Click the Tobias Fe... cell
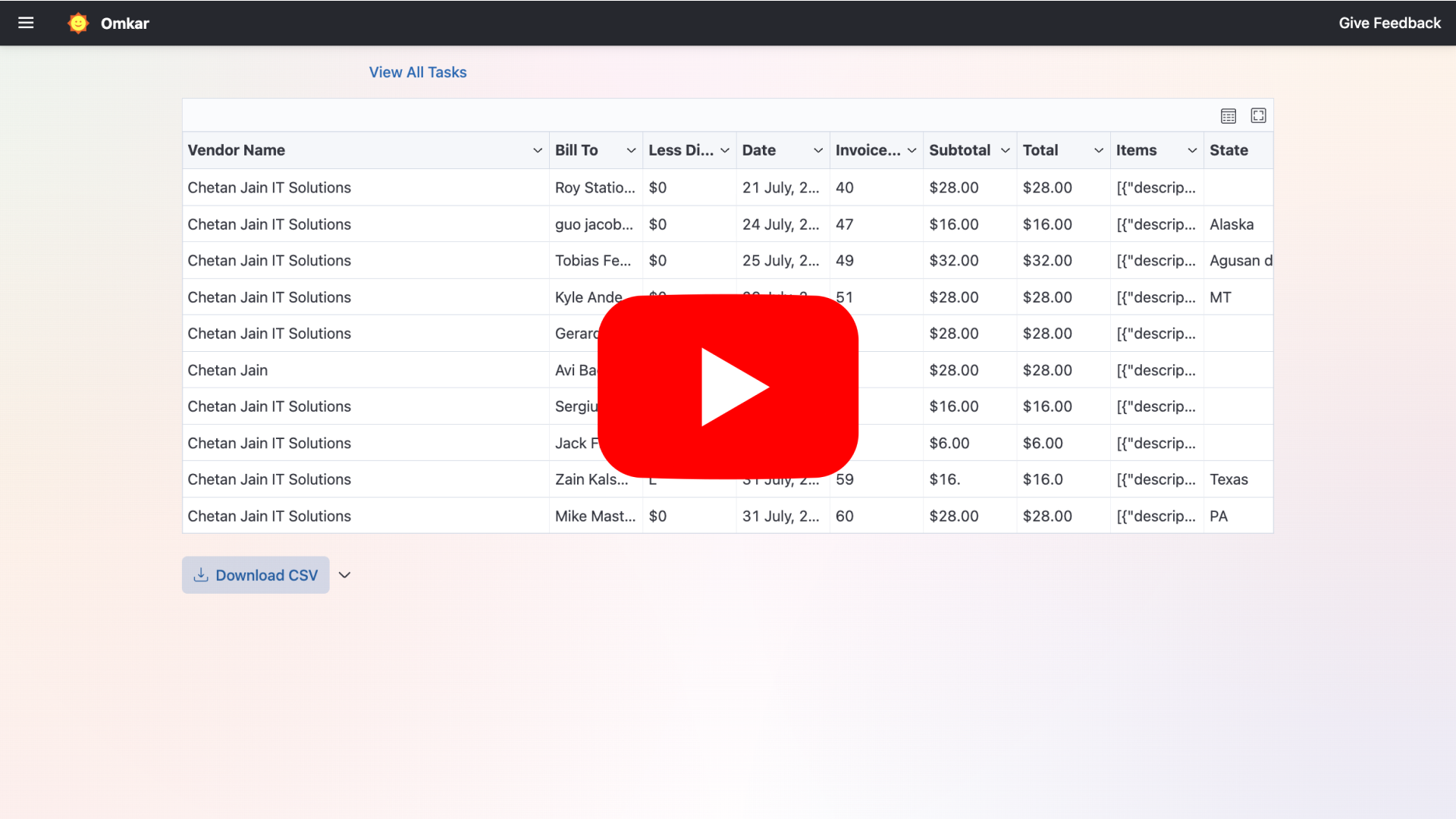The image size is (1456, 819). coord(596,260)
